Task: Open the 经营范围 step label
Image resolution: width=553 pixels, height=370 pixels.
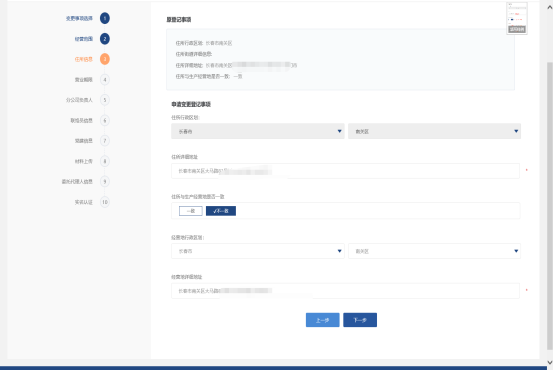Action: click(84, 39)
